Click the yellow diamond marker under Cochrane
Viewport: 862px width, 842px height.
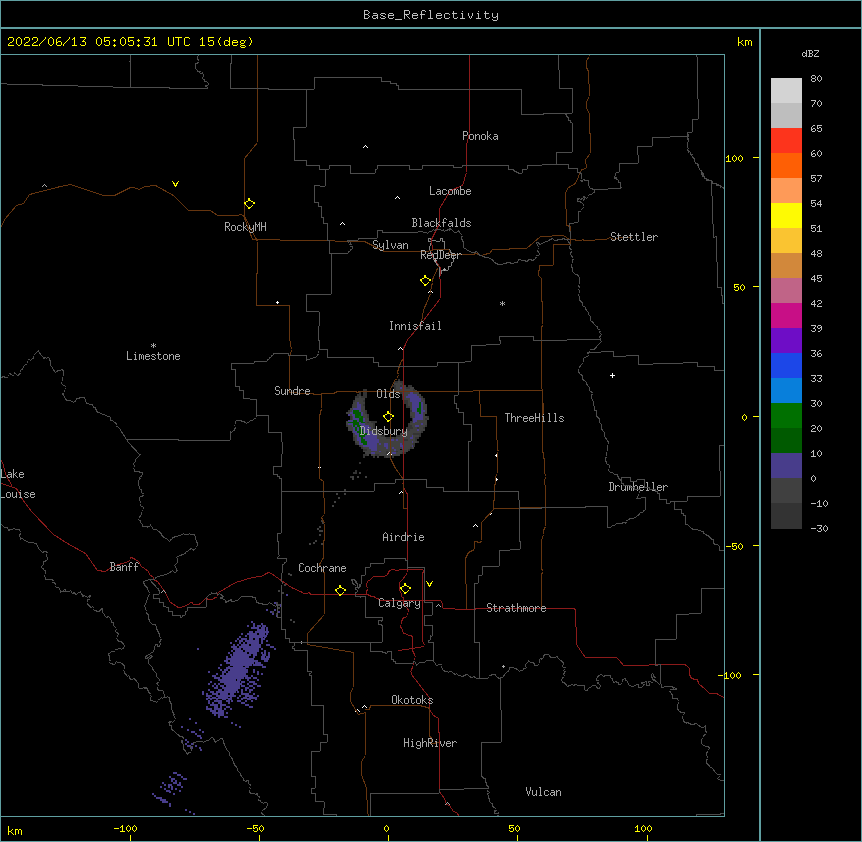tap(340, 590)
